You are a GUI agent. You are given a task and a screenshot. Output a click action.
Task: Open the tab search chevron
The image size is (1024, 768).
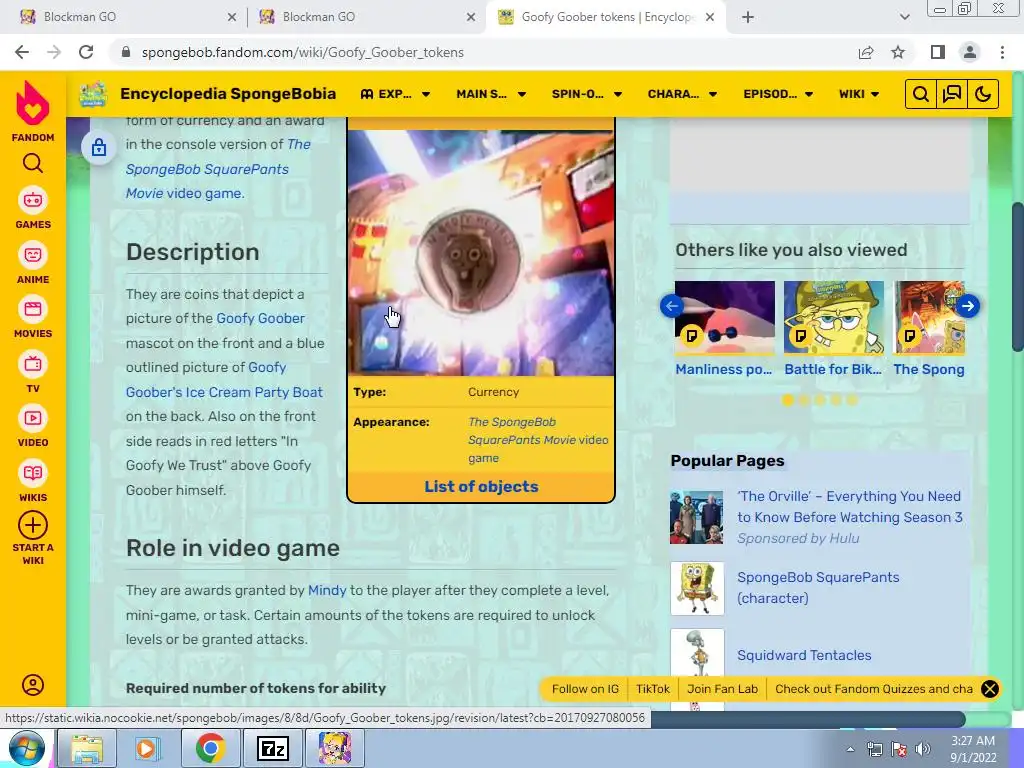pos(904,17)
